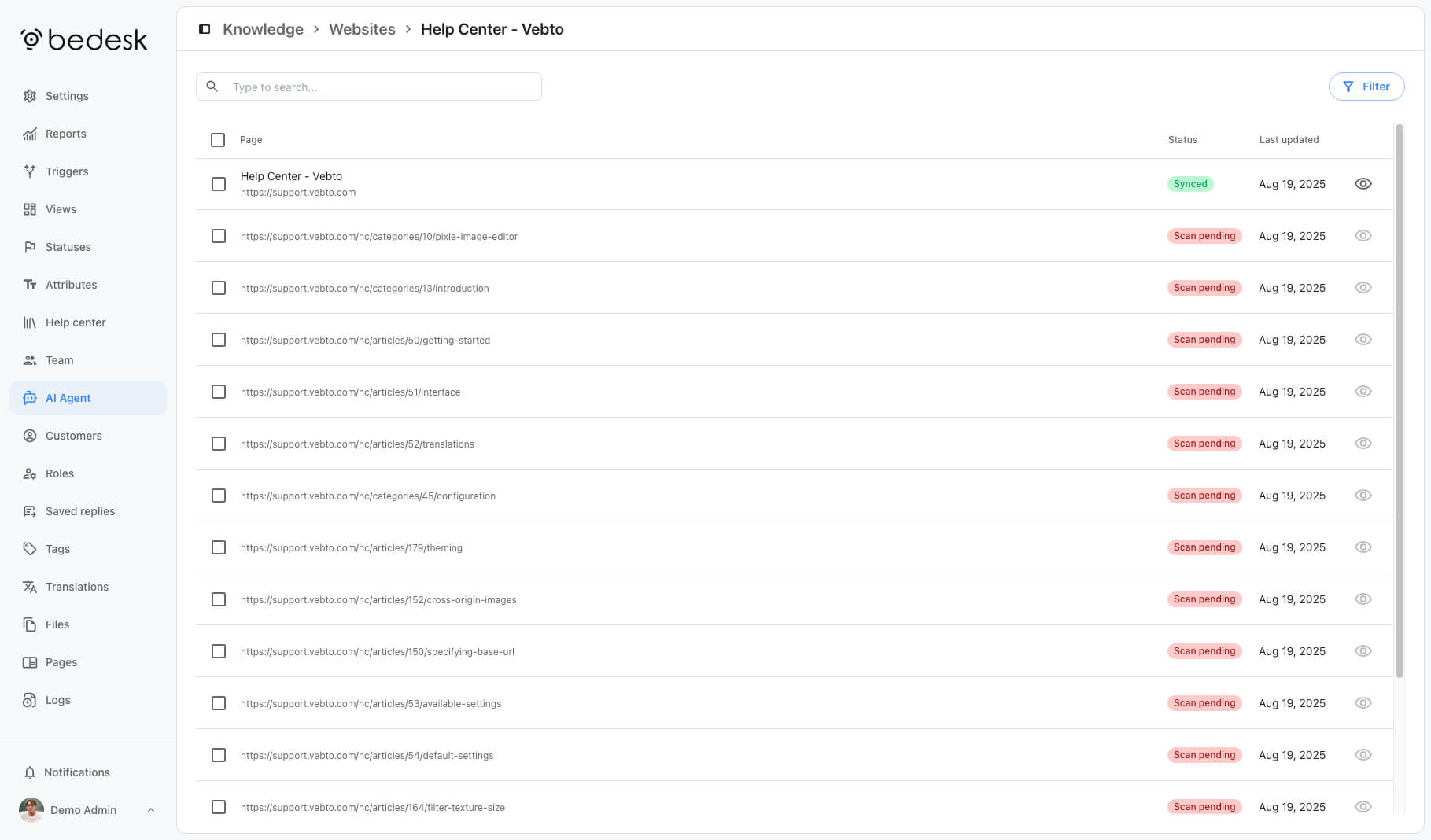Check the 179/theming row checkbox

point(219,547)
